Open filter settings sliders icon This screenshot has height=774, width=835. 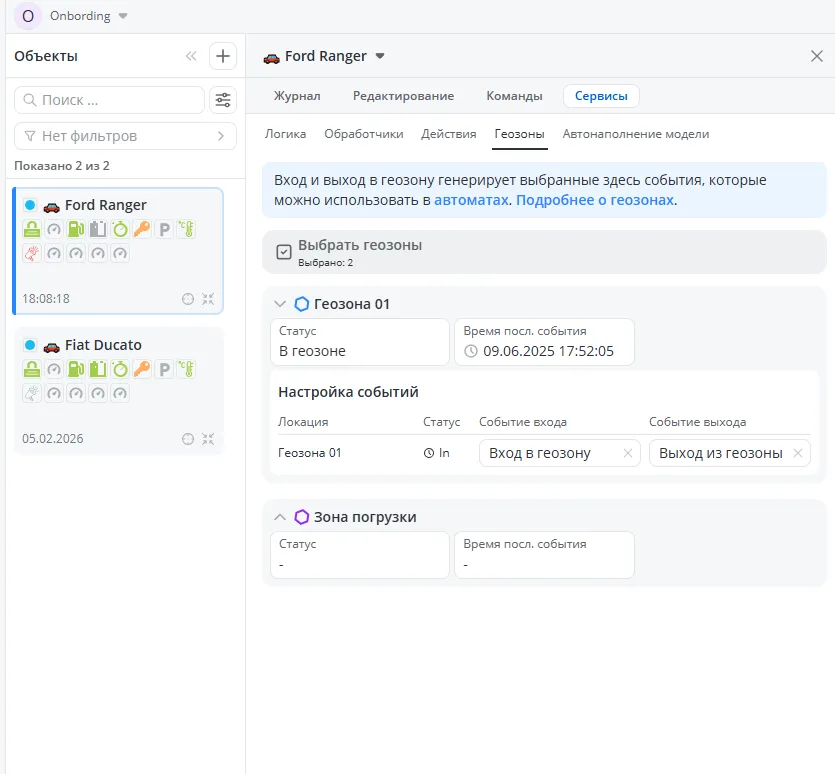[x=223, y=100]
